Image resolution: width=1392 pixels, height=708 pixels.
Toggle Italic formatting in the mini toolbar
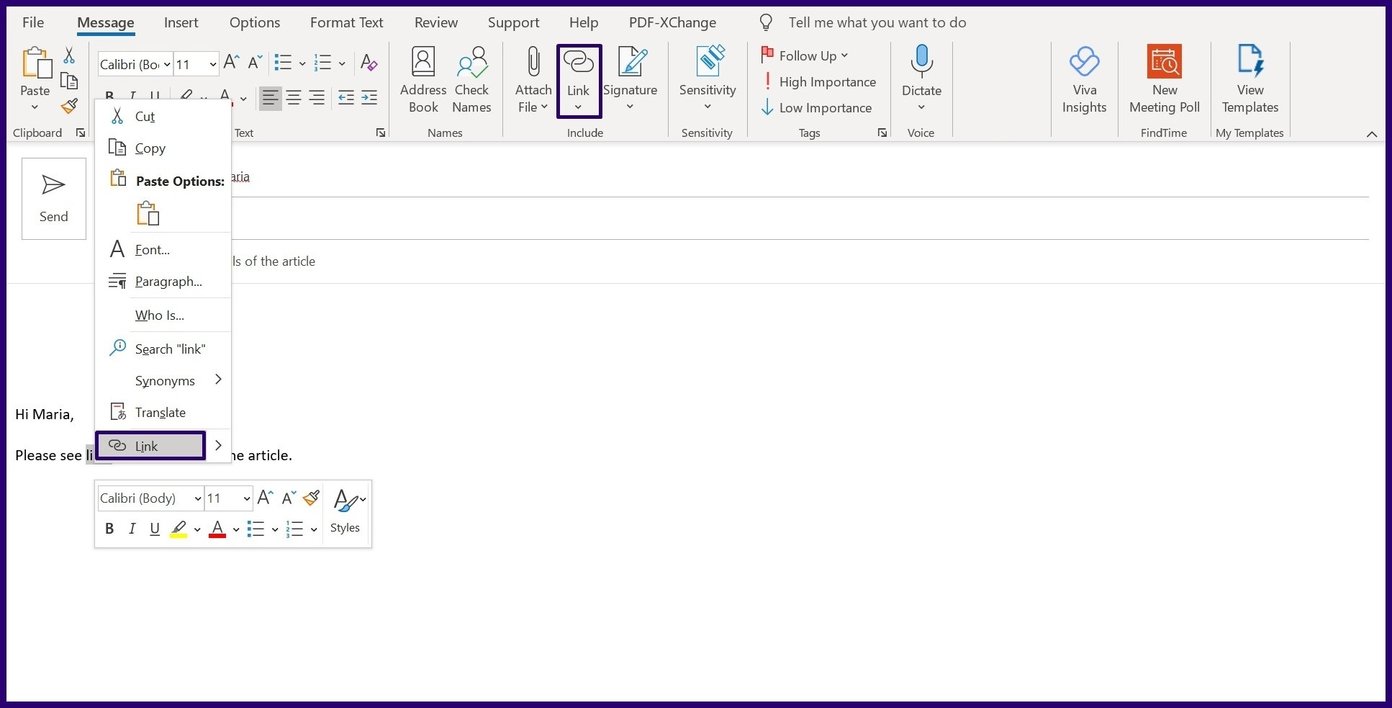pyautogui.click(x=132, y=528)
